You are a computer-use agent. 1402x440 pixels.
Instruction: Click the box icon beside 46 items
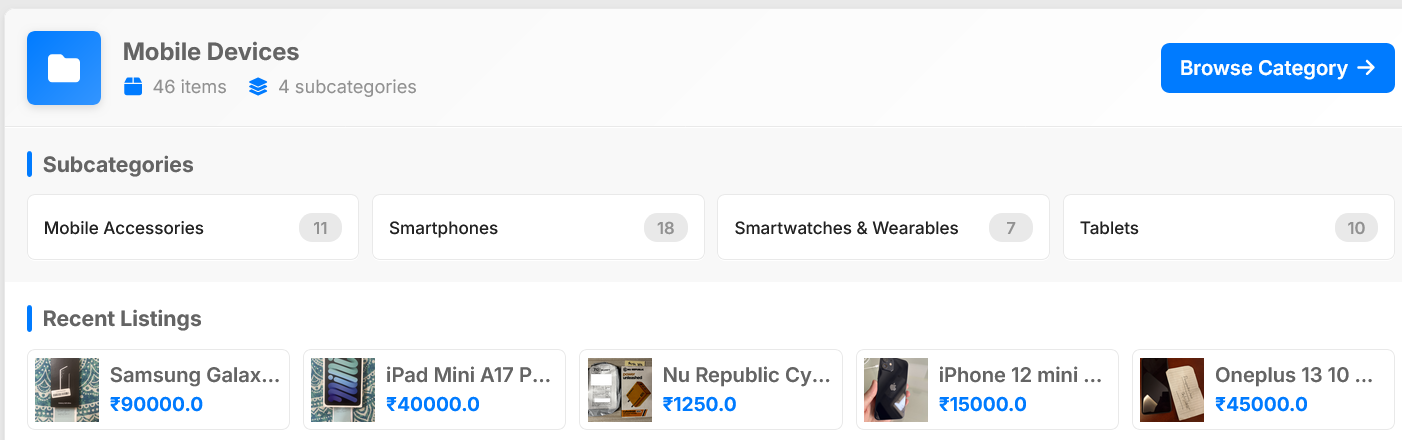[133, 87]
